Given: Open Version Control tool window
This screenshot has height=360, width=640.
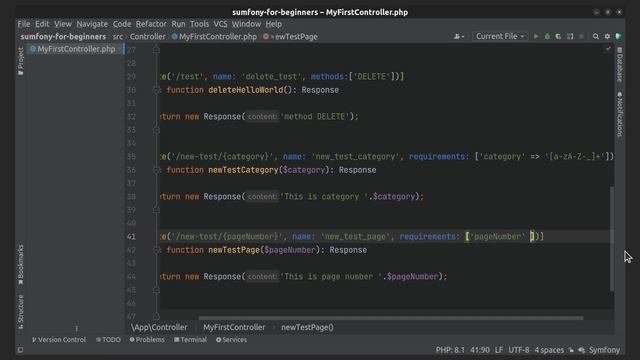Looking at the screenshot, I should pyautogui.click(x=59, y=340).
